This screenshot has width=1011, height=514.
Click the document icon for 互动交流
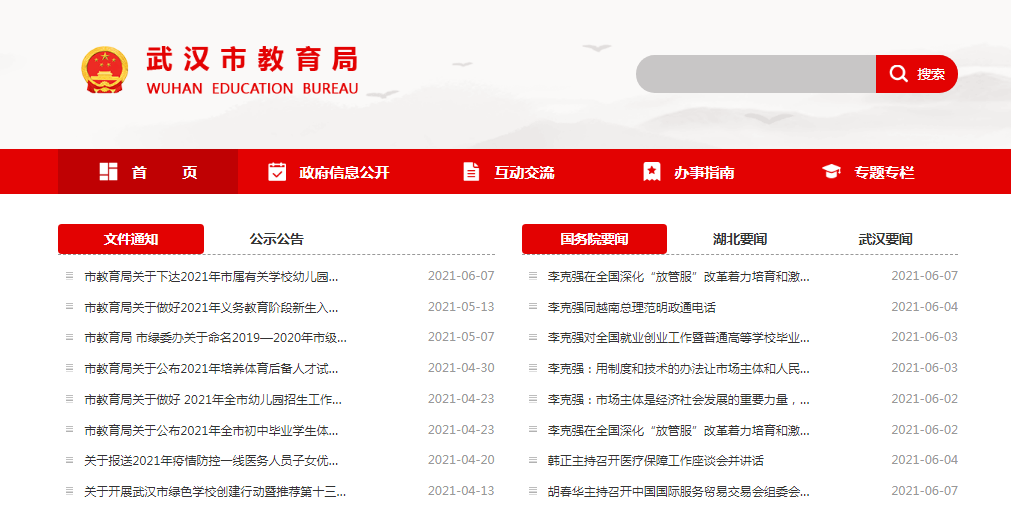[x=471, y=172]
